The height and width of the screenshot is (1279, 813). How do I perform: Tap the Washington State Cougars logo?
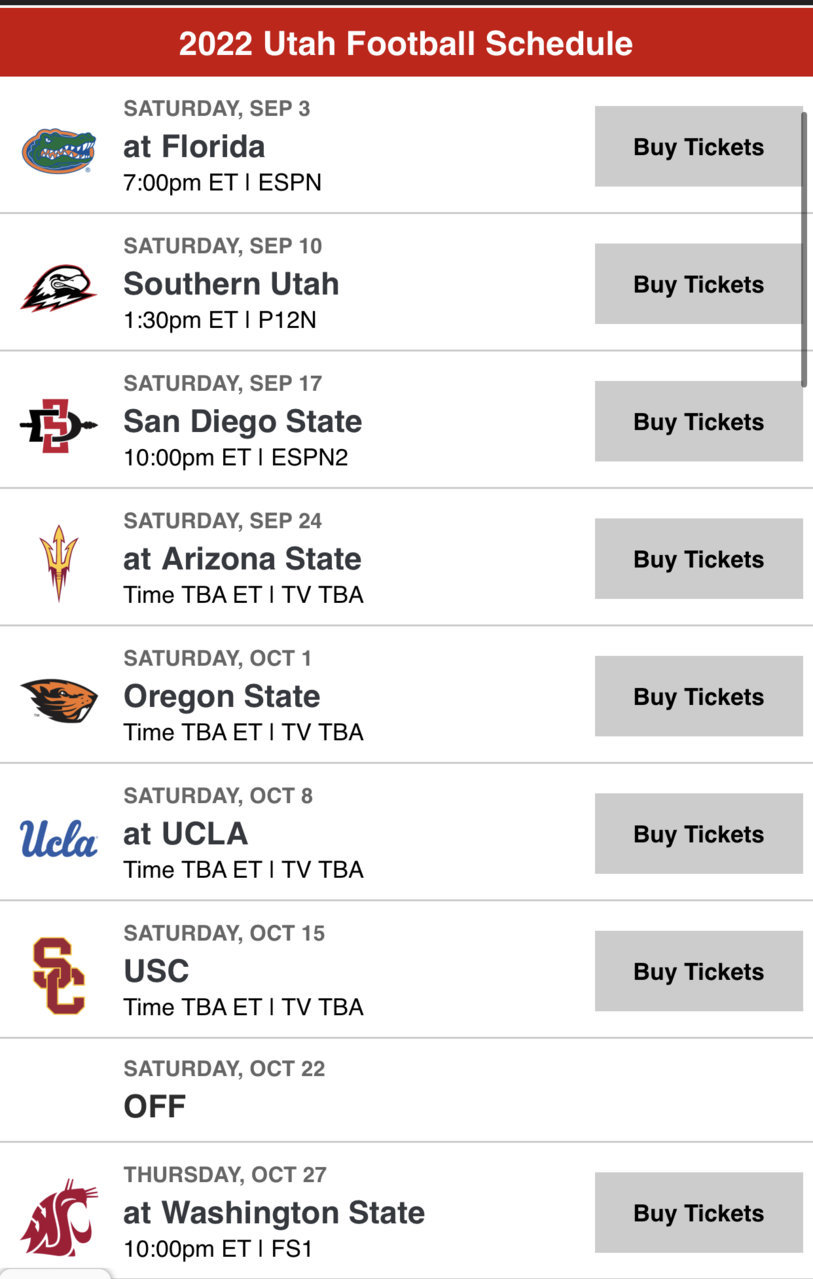pos(59,1216)
